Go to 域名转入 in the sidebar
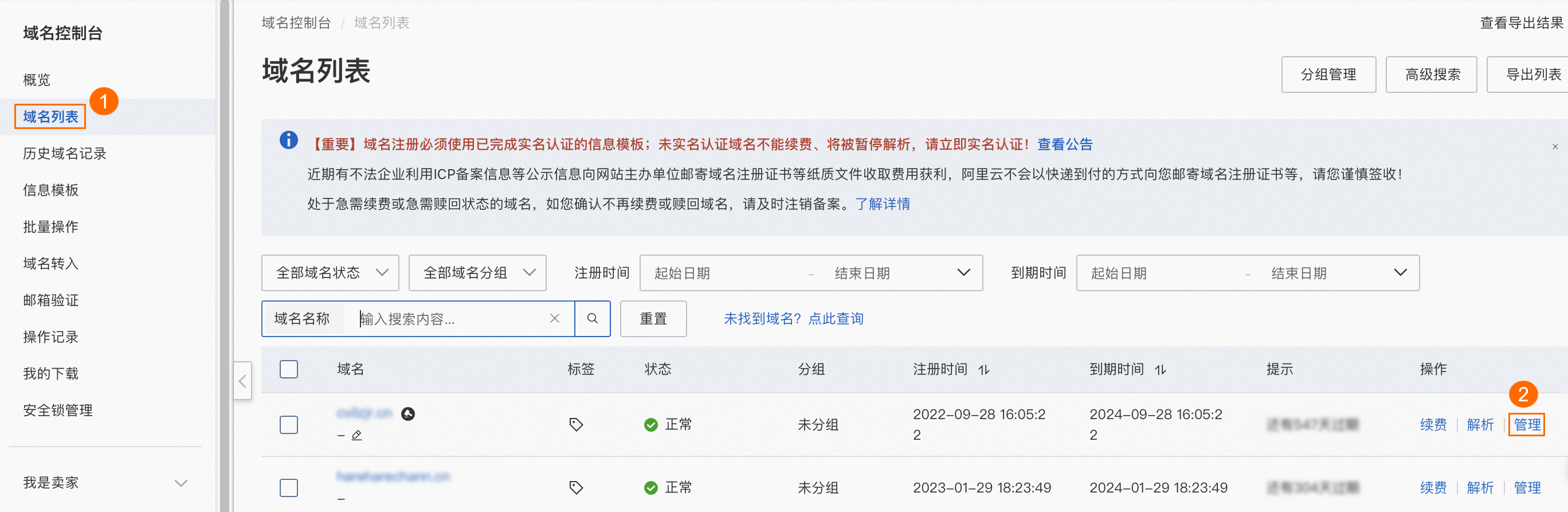Image resolution: width=1568 pixels, height=512 pixels. click(x=50, y=264)
